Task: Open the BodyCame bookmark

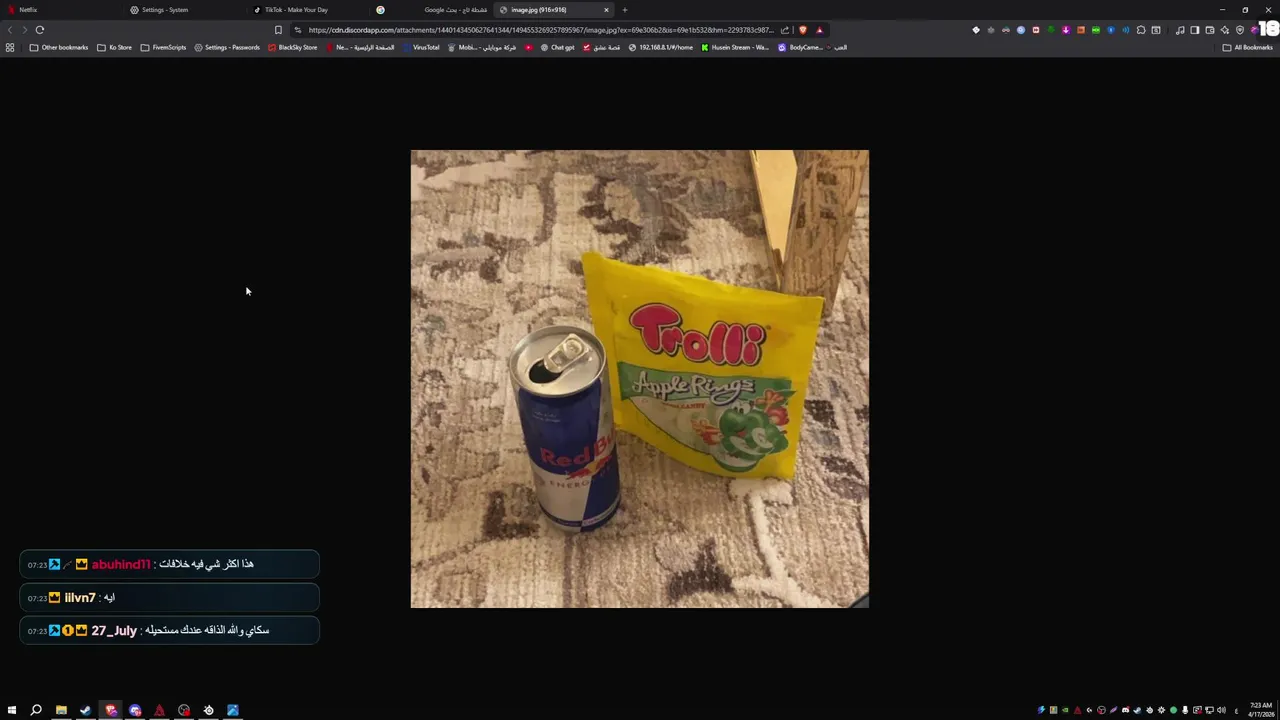Action: [800, 47]
